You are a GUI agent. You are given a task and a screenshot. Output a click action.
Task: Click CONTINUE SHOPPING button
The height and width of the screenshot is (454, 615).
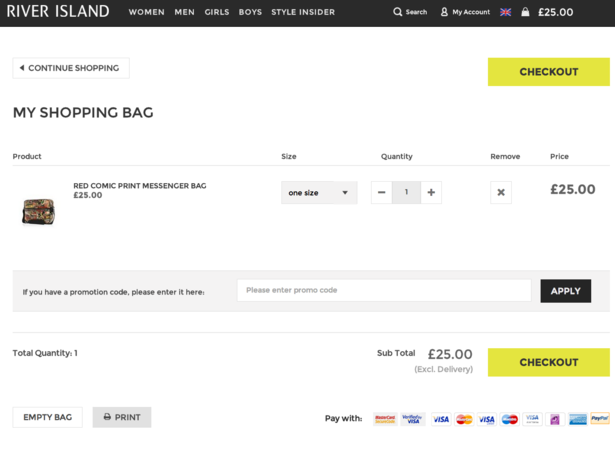pos(71,68)
